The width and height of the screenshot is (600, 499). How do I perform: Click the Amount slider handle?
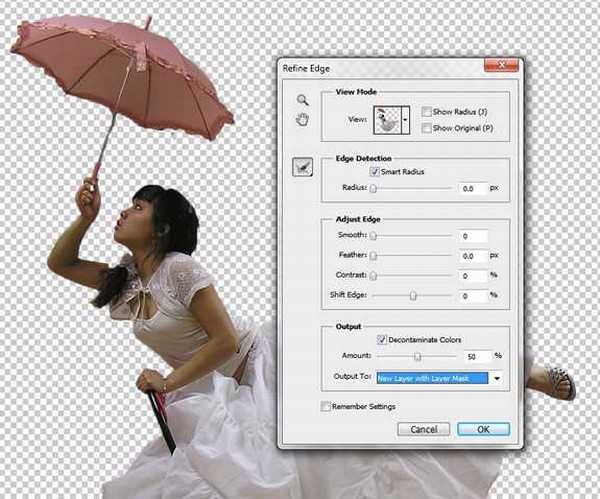point(417,356)
